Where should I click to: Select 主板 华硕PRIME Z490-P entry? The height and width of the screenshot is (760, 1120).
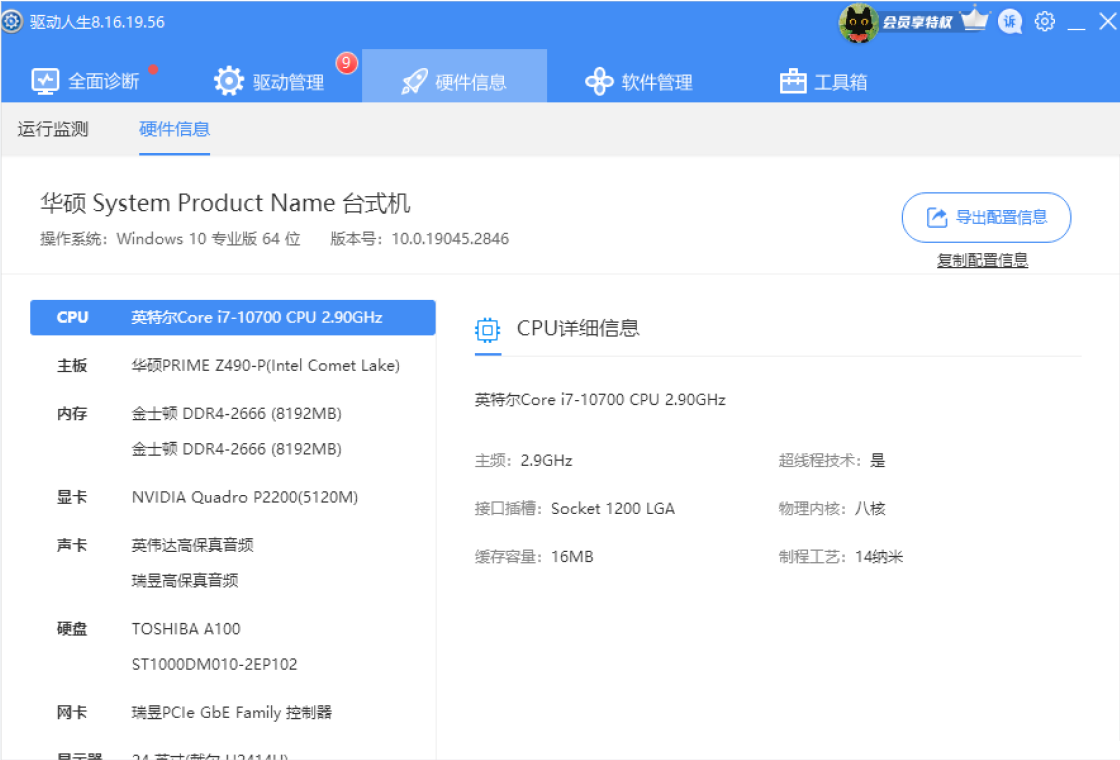[x=265, y=366]
